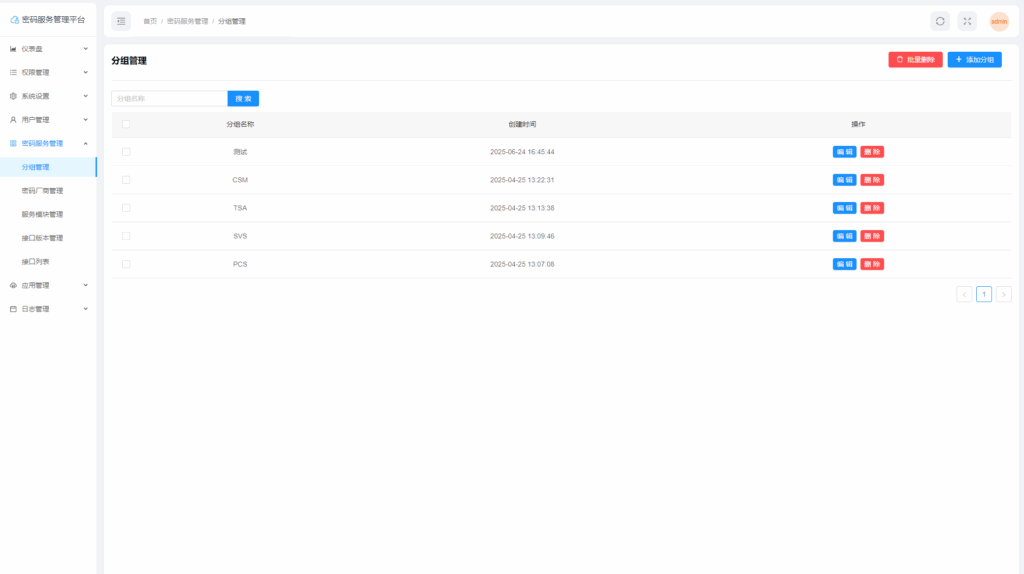
Task: Focus the 分组名称 search input field
Action: click(168, 99)
